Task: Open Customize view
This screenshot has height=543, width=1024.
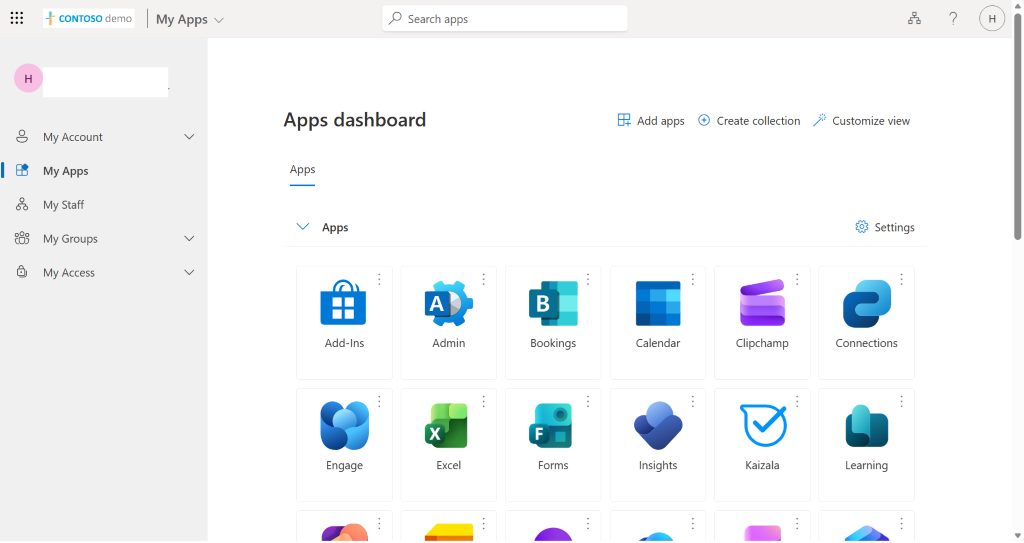Action: pos(861,121)
